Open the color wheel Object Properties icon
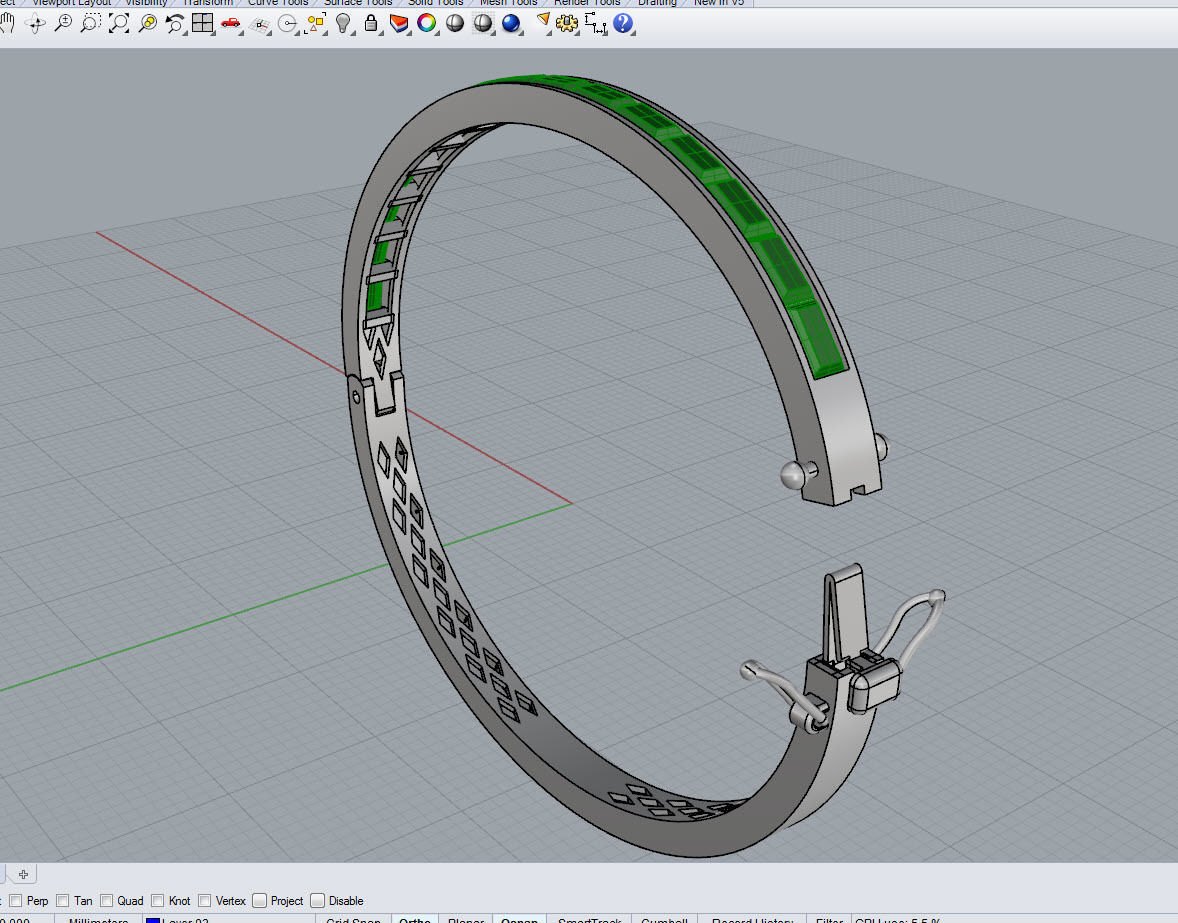 (426, 23)
